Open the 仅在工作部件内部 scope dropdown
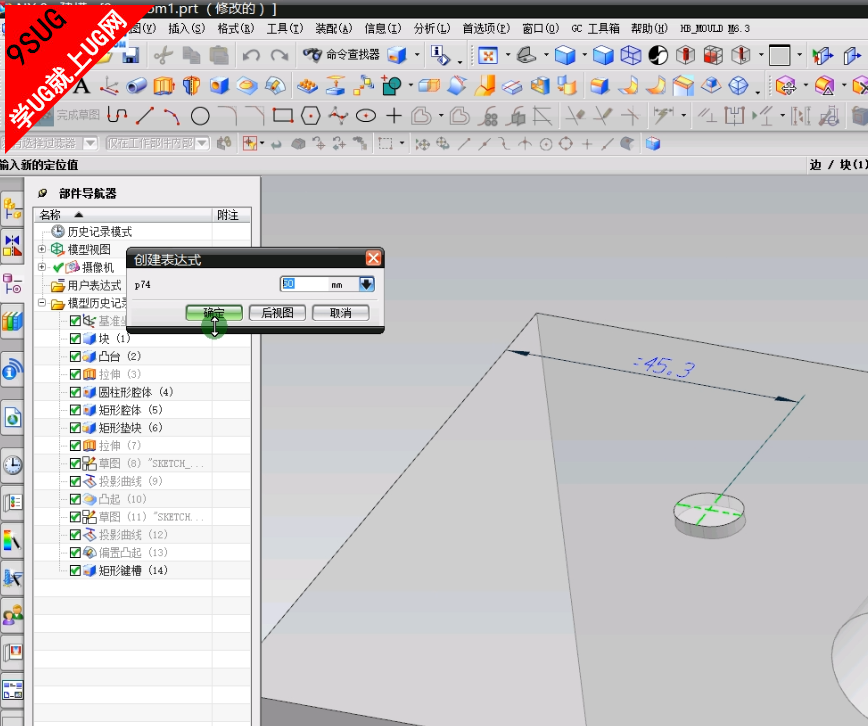Image resolution: width=868 pixels, height=726 pixels. click(203, 143)
